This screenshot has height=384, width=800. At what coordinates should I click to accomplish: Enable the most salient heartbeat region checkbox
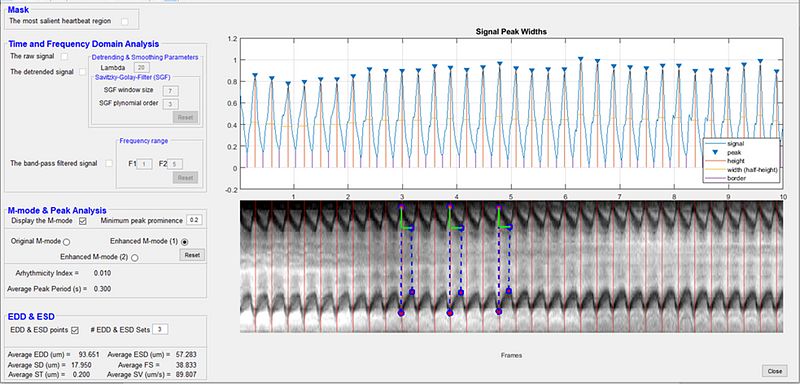124,21
